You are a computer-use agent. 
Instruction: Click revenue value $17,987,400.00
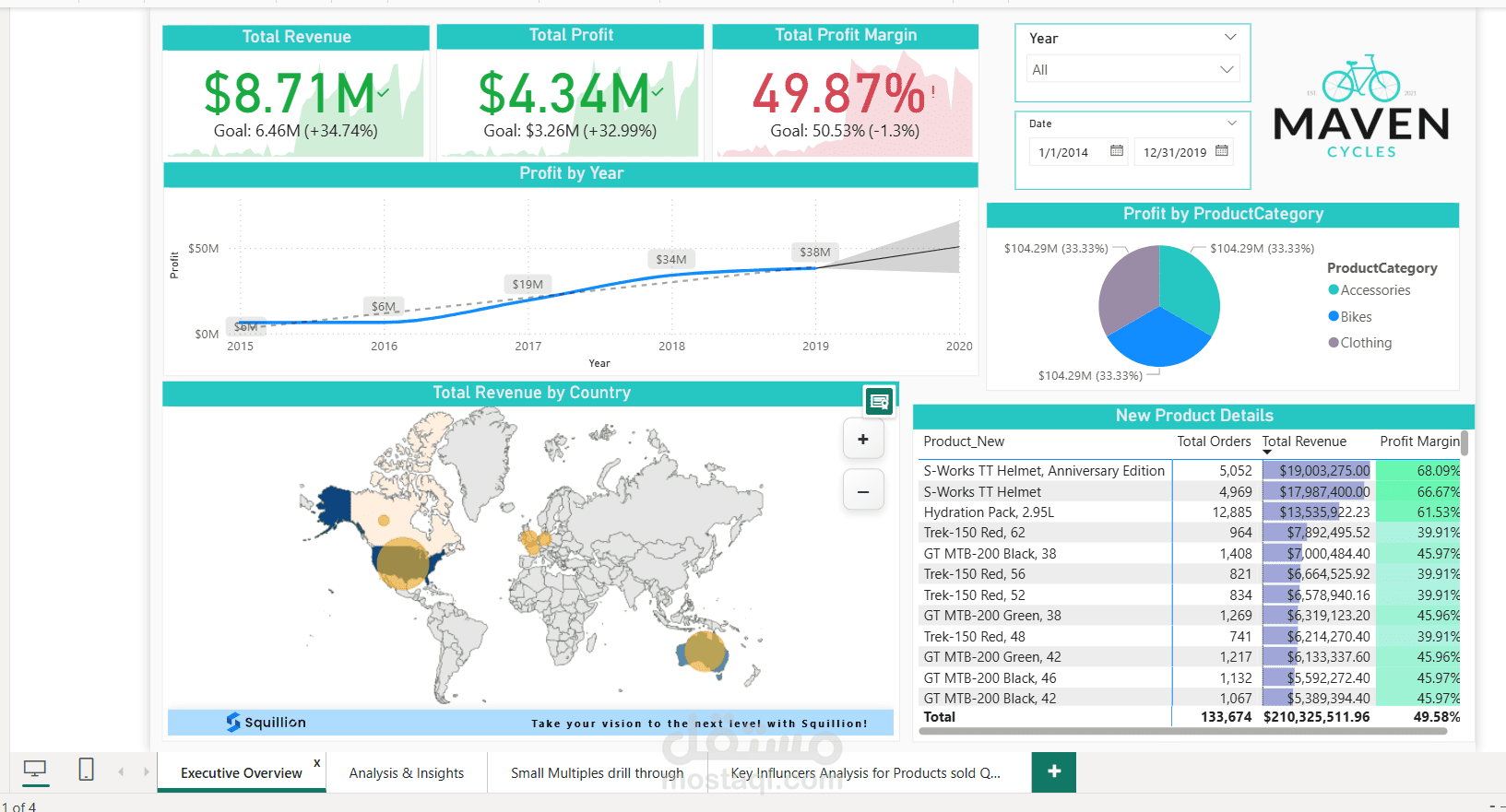(1324, 491)
